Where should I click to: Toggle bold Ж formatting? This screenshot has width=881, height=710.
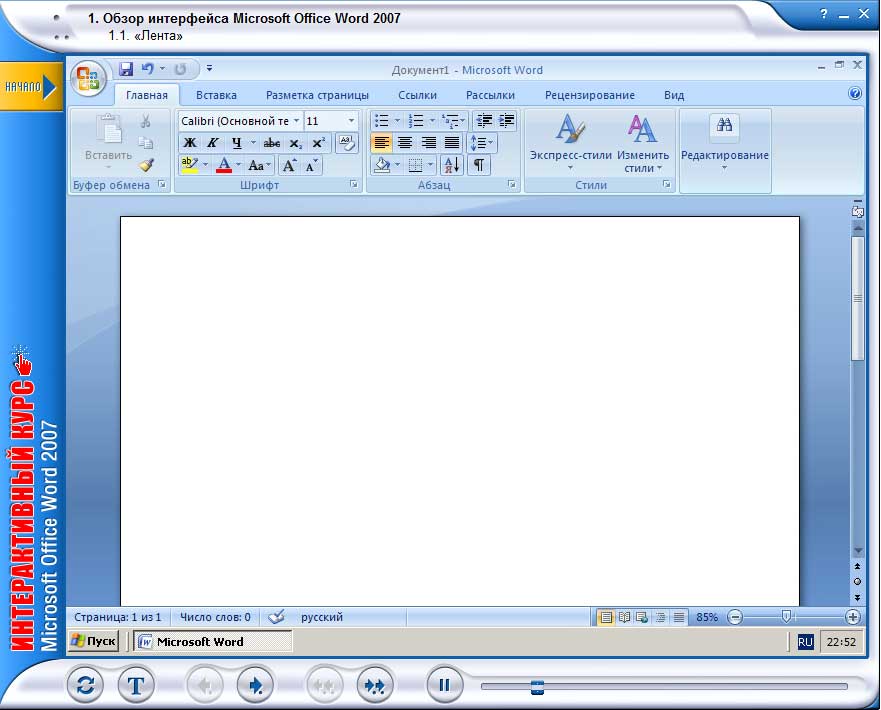tap(190, 143)
